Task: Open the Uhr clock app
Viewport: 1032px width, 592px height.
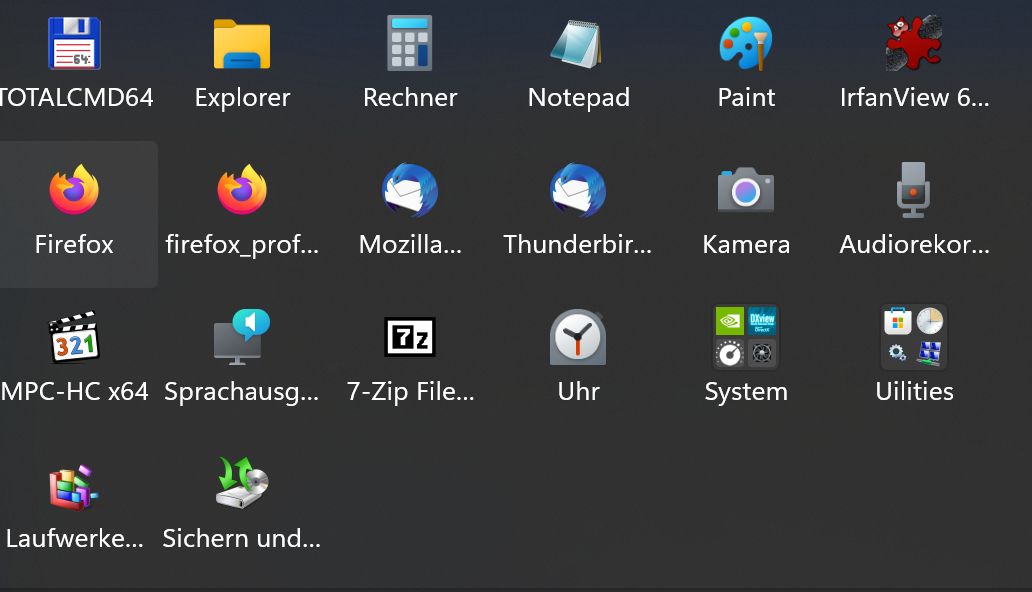Action: [x=577, y=336]
